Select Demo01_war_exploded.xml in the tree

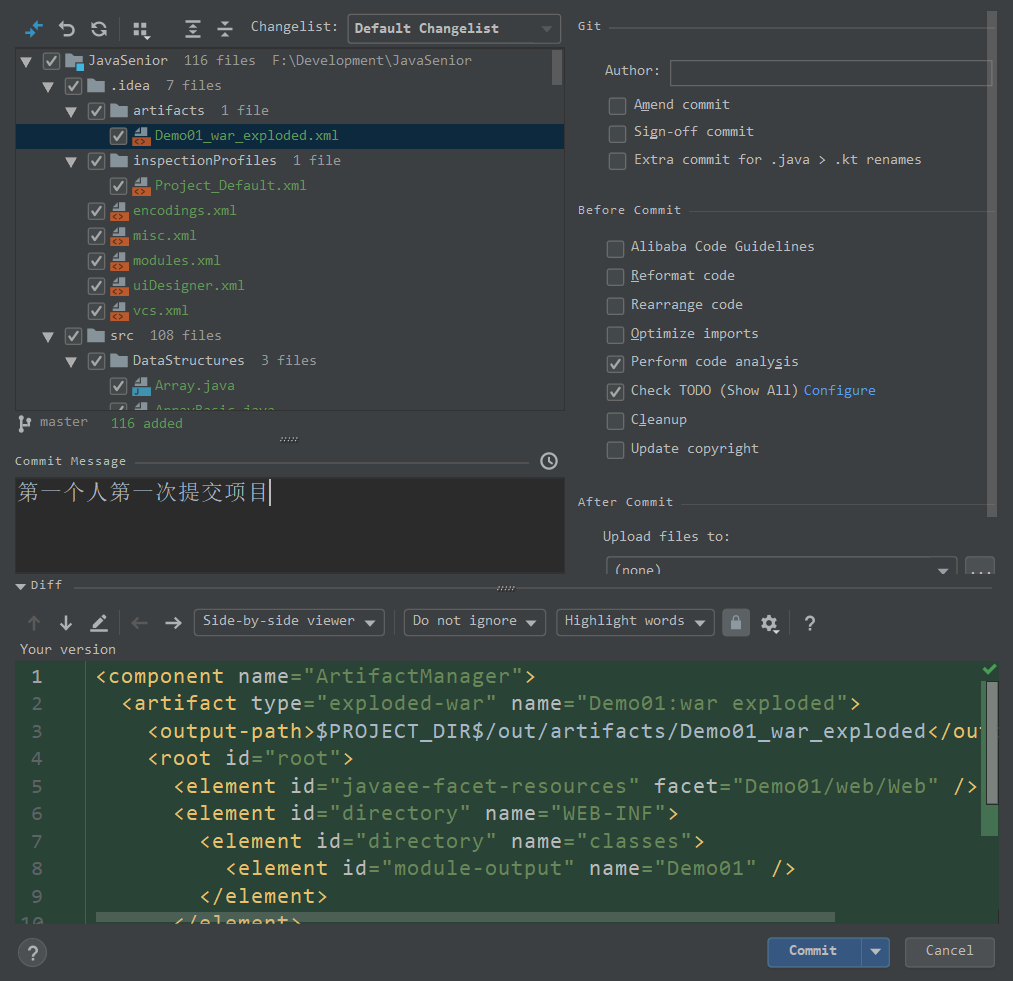(246, 136)
